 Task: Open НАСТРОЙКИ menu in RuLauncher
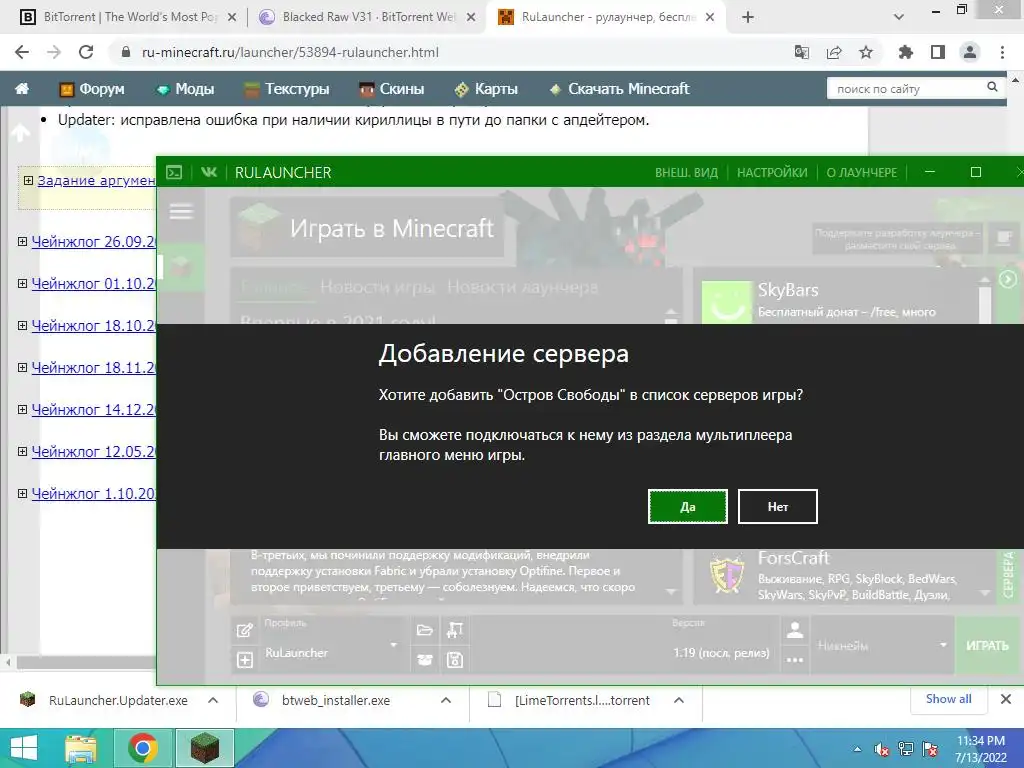click(772, 172)
